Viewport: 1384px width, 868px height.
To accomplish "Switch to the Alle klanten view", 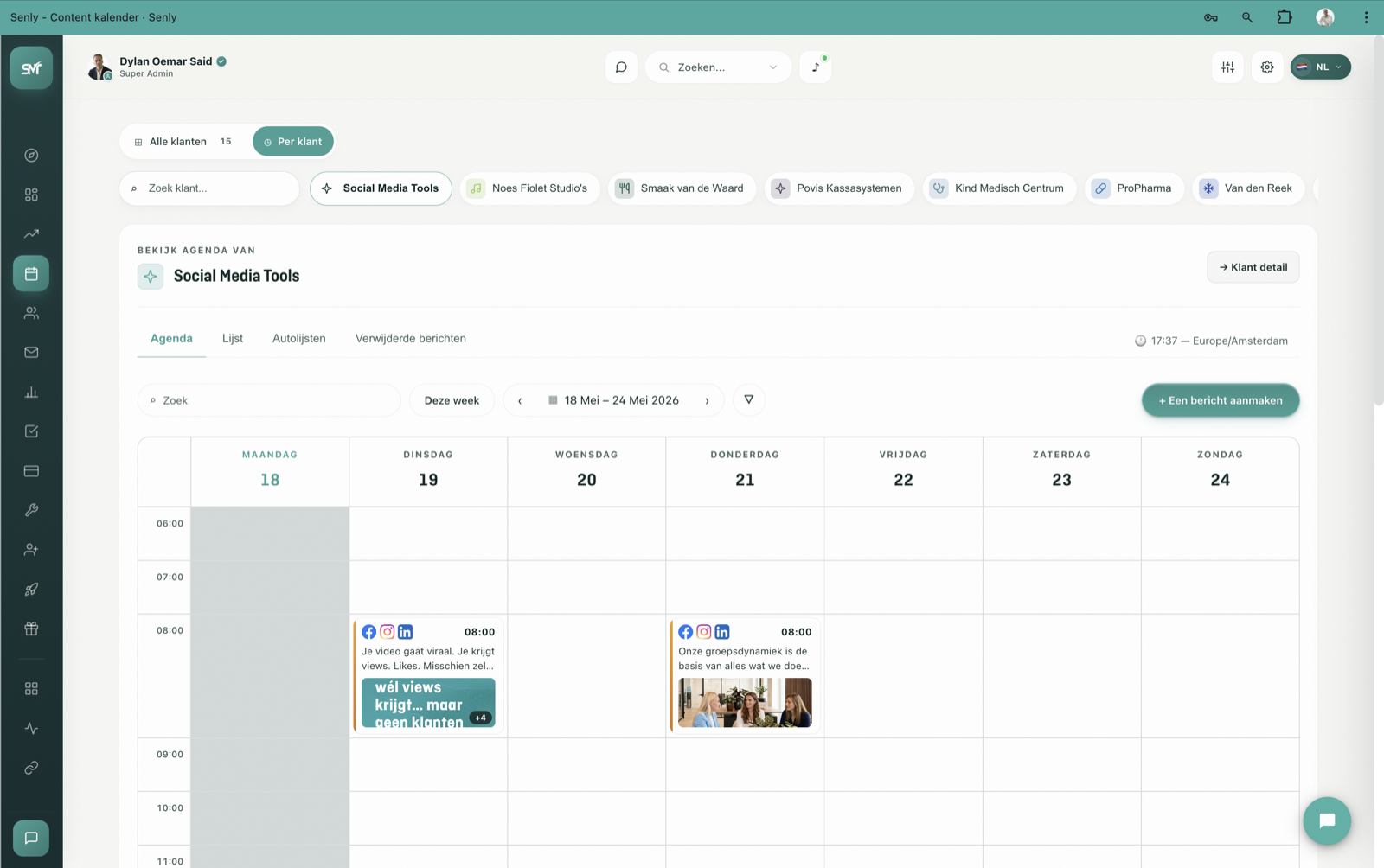I will (183, 142).
